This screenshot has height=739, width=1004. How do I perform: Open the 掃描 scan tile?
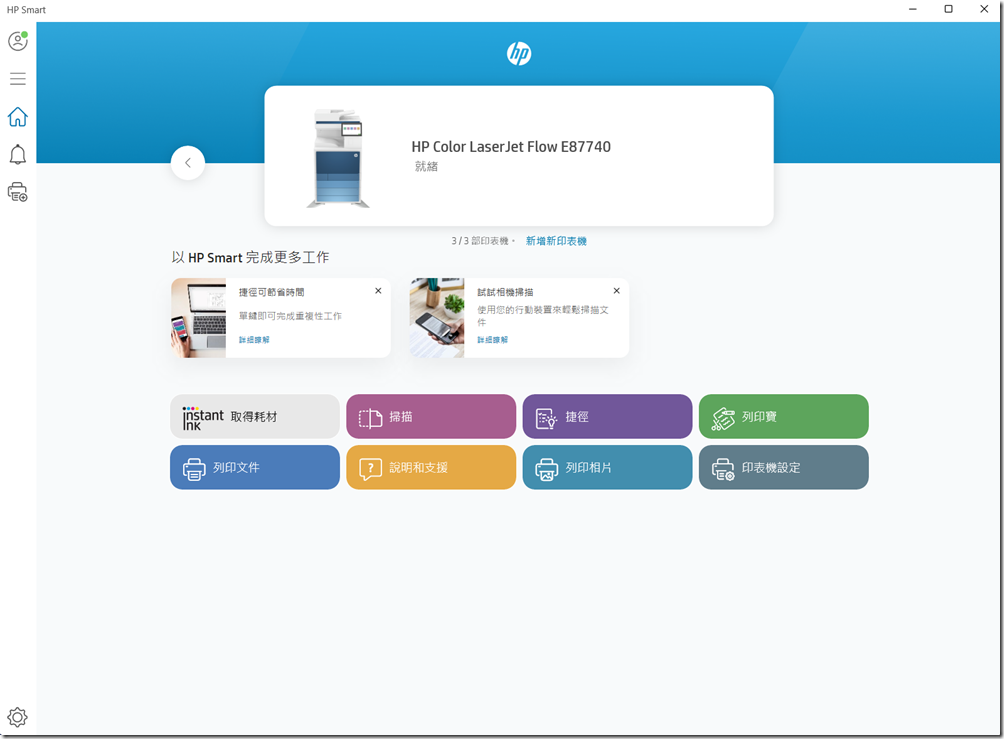pyautogui.click(x=431, y=416)
